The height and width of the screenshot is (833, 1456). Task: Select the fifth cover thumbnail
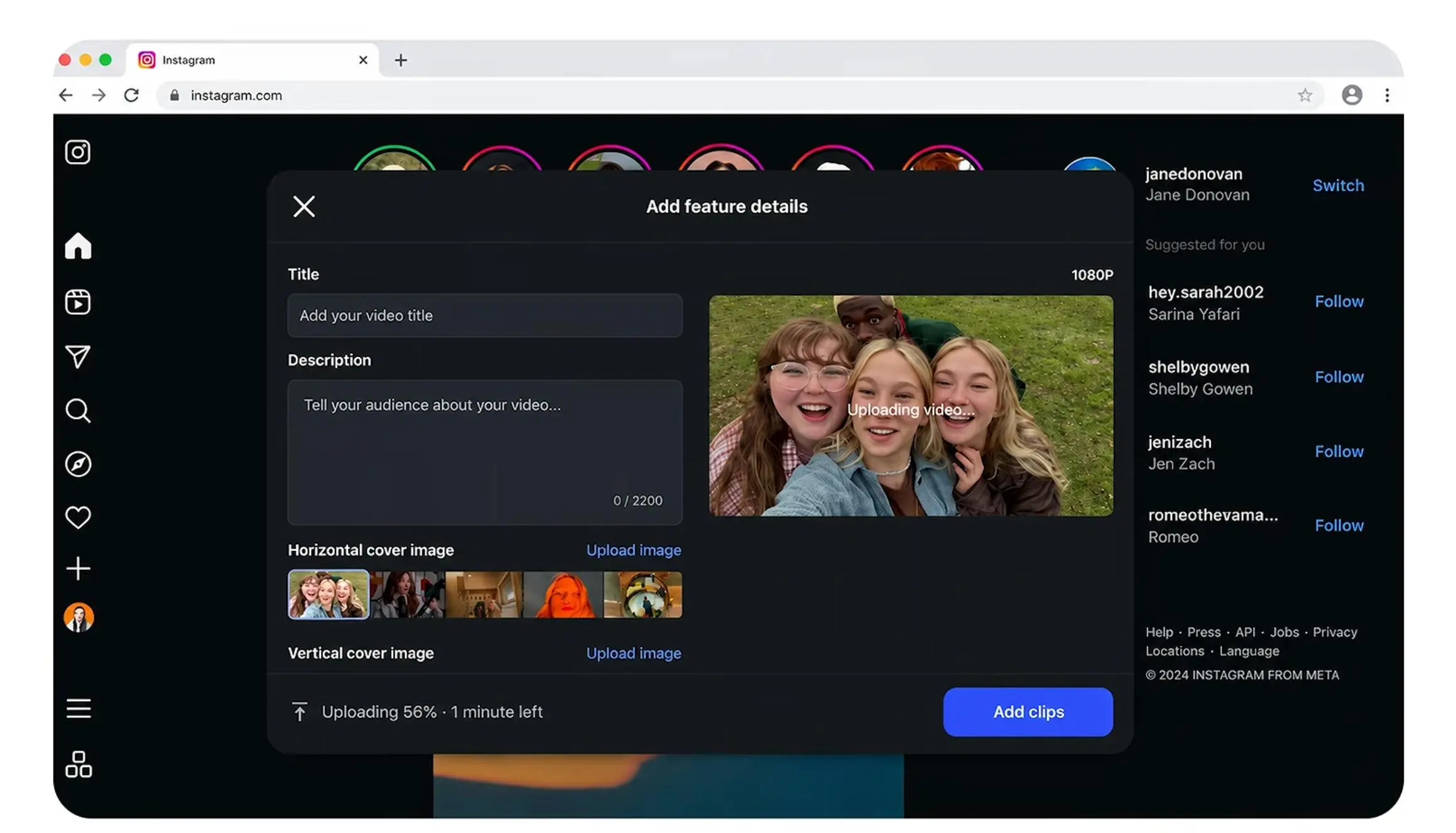[x=643, y=594]
